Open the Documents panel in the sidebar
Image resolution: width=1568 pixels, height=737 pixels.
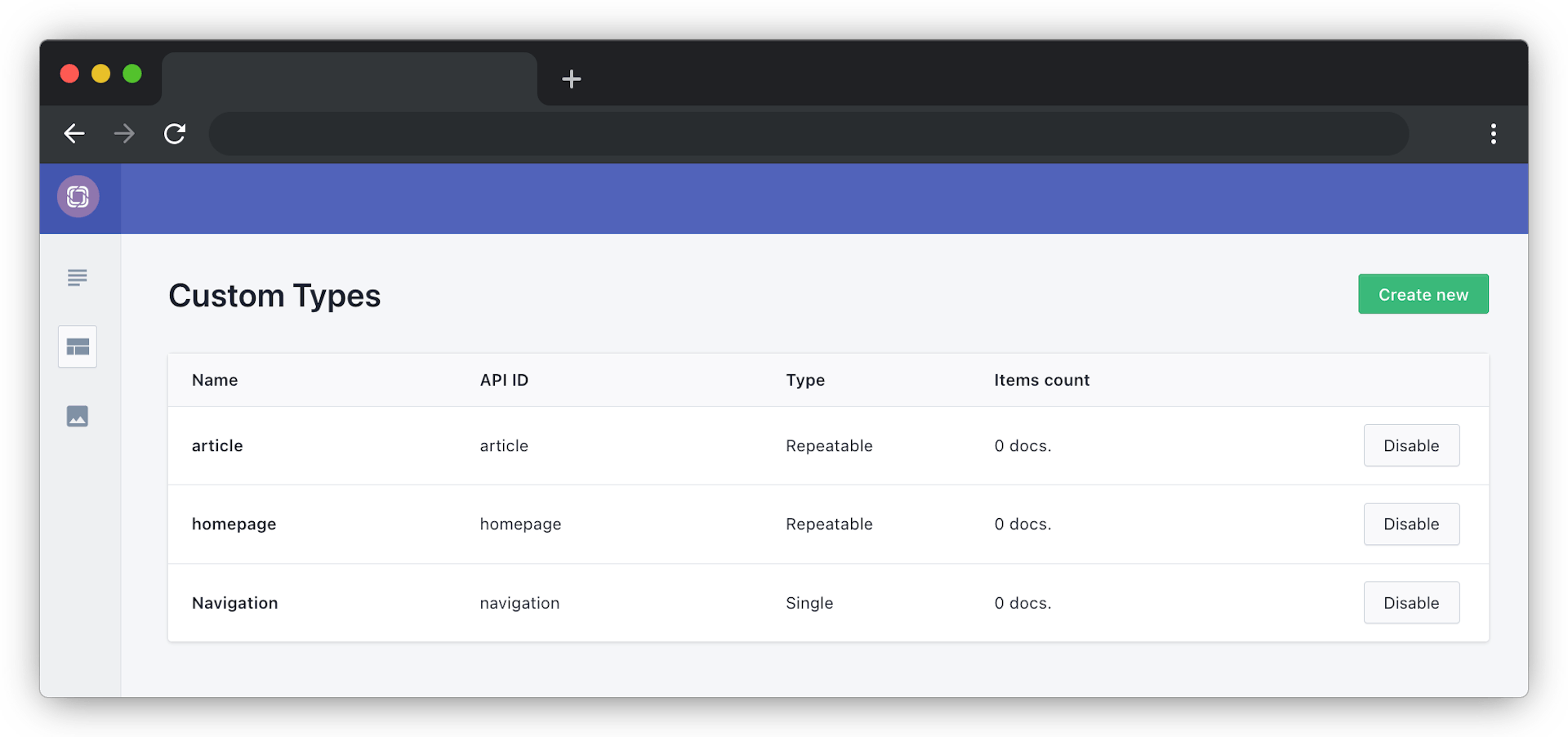click(77, 277)
